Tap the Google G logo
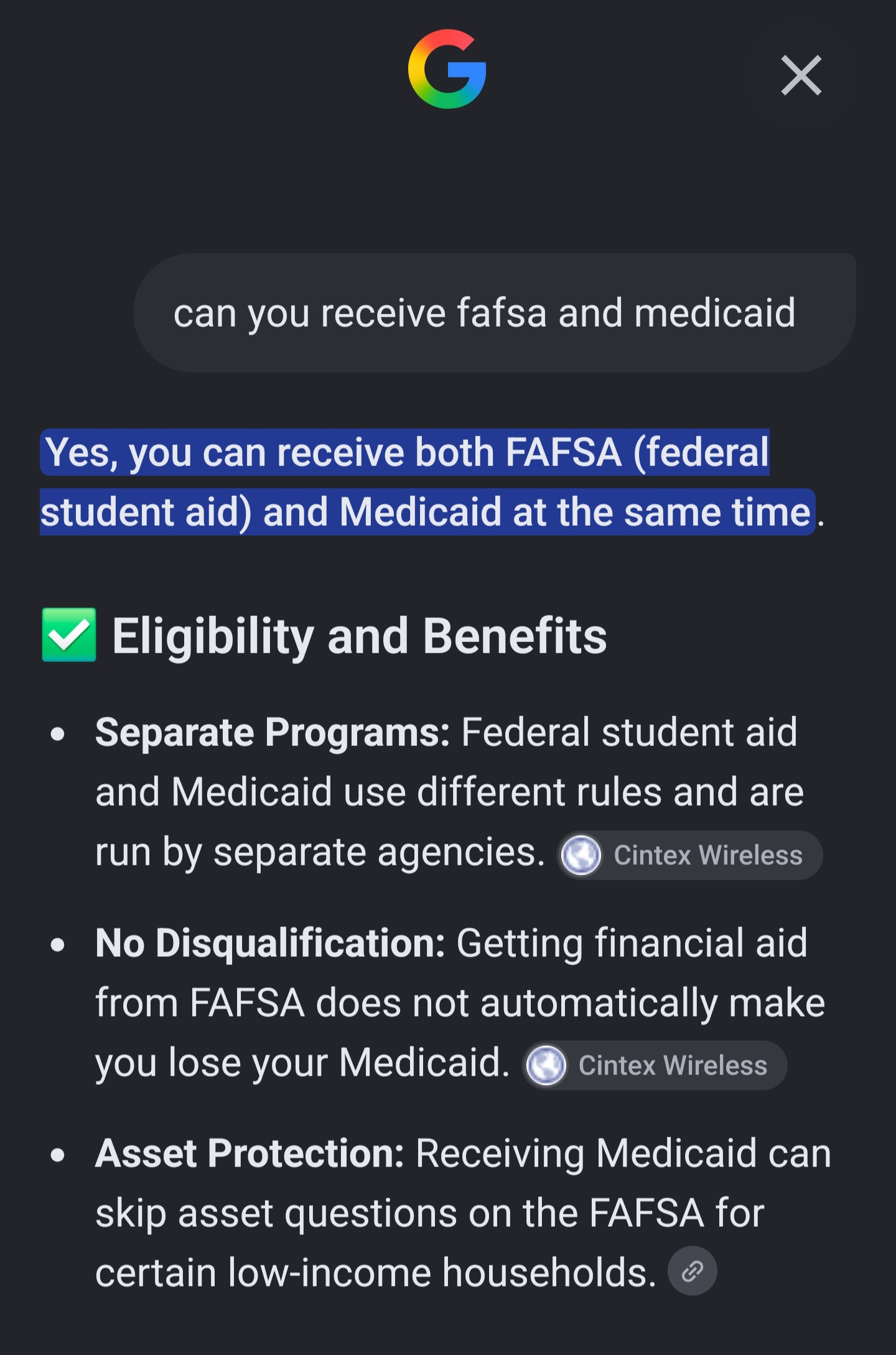This screenshot has width=896, height=1355. click(447, 68)
